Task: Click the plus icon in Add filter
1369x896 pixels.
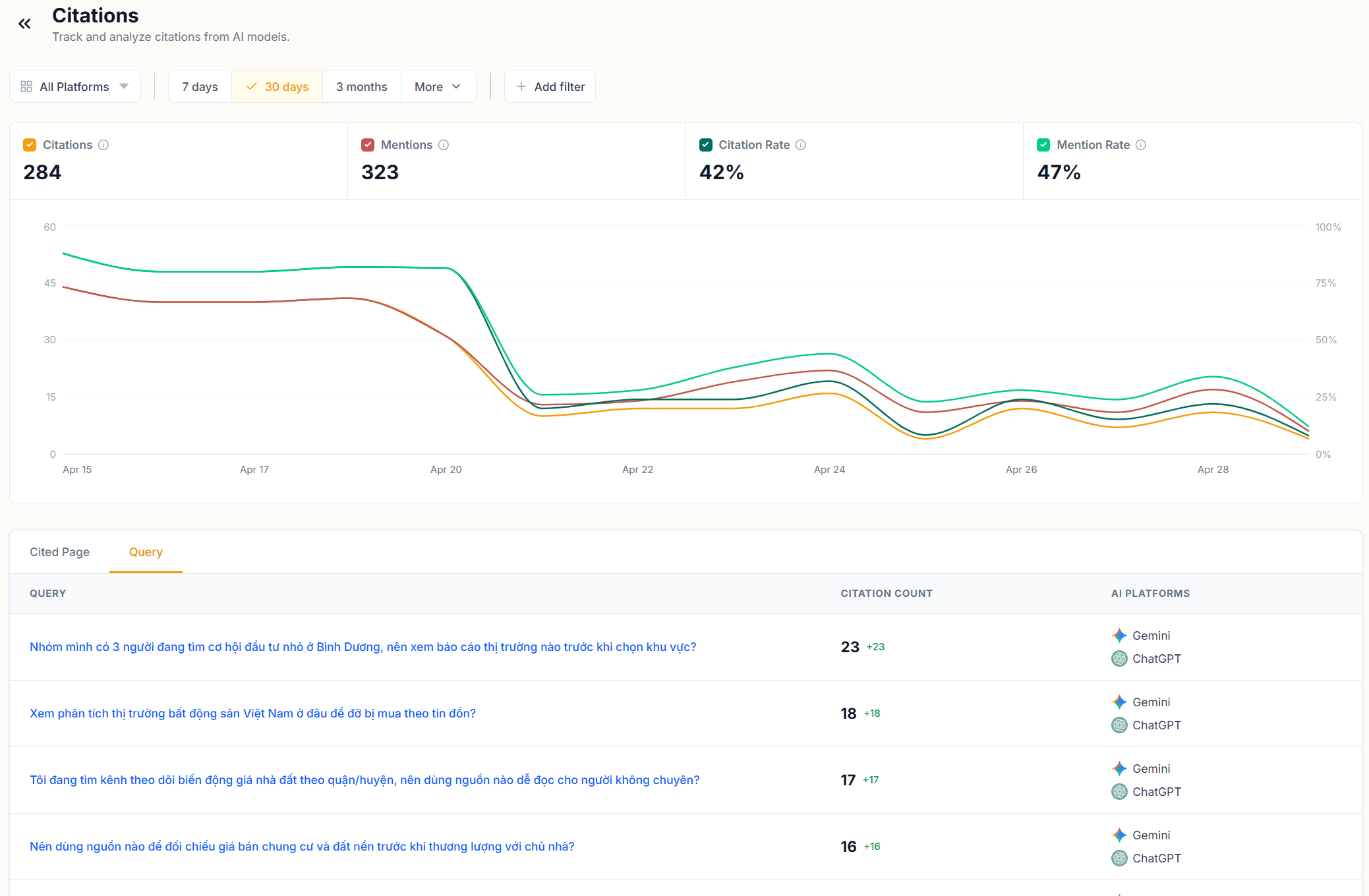Action: coord(521,87)
